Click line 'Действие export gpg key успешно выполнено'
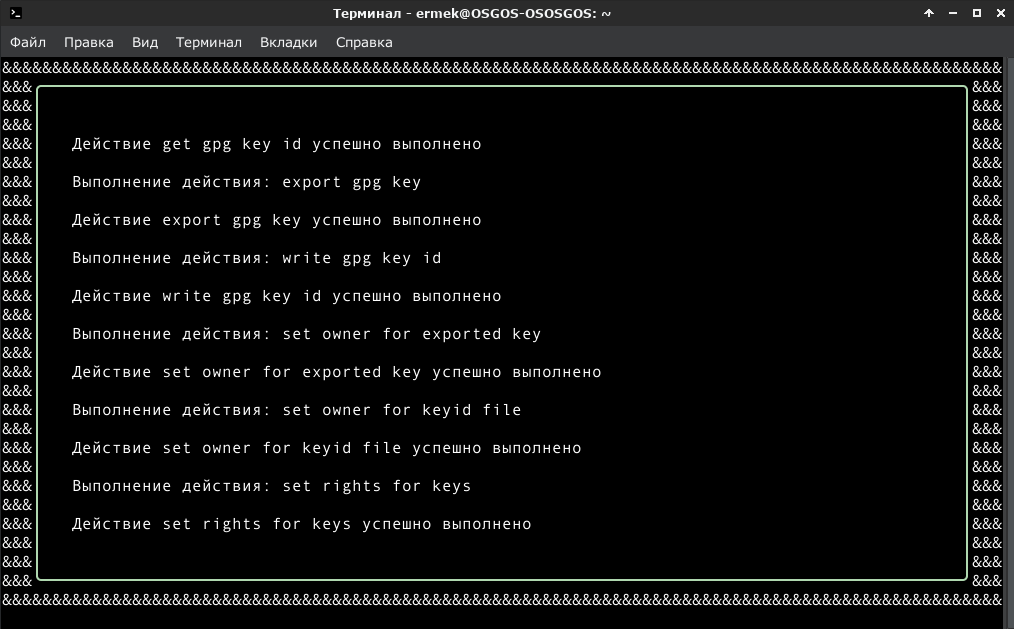 (277, 220)
